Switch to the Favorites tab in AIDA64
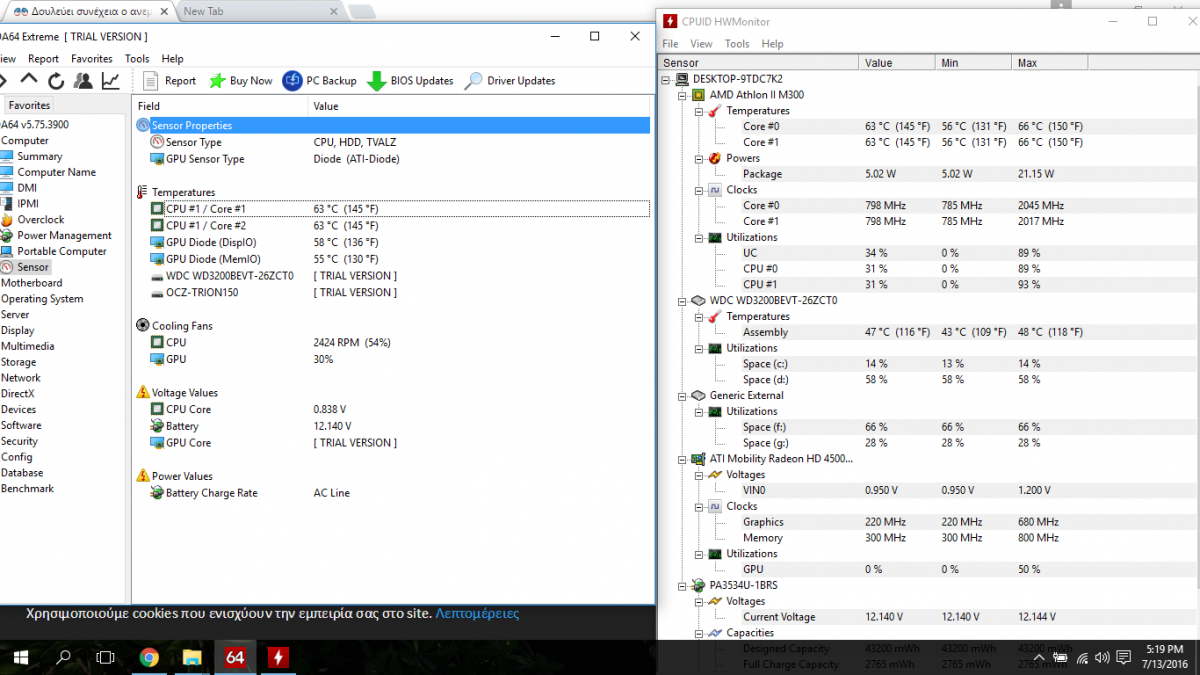This screenshot has height=675, width=1200. (29, 105)
